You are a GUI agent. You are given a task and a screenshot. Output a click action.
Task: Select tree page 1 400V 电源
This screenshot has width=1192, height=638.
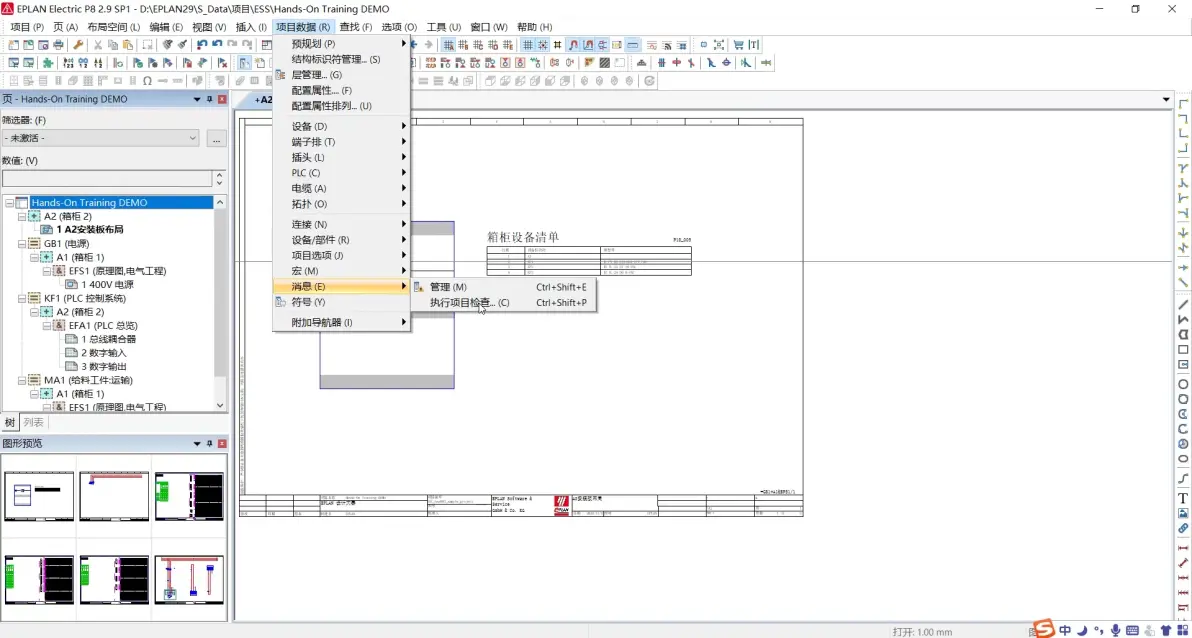107,284
